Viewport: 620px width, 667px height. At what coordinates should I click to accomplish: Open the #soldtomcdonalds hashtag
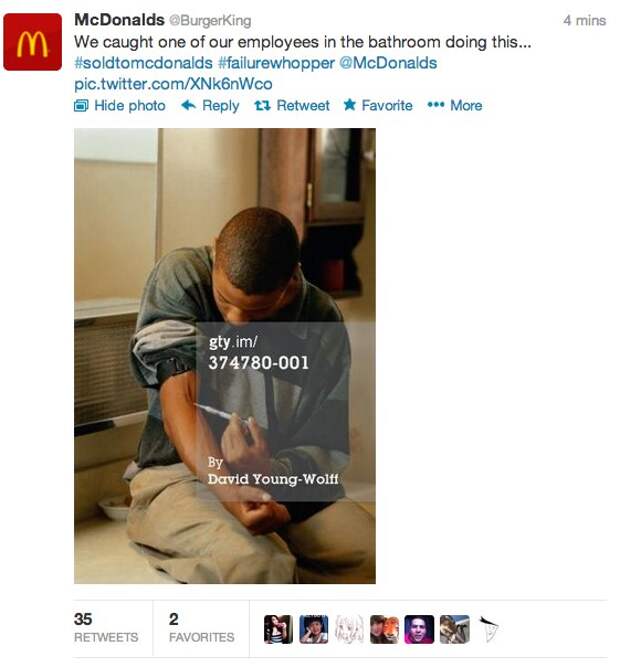[x=143, y=63]
